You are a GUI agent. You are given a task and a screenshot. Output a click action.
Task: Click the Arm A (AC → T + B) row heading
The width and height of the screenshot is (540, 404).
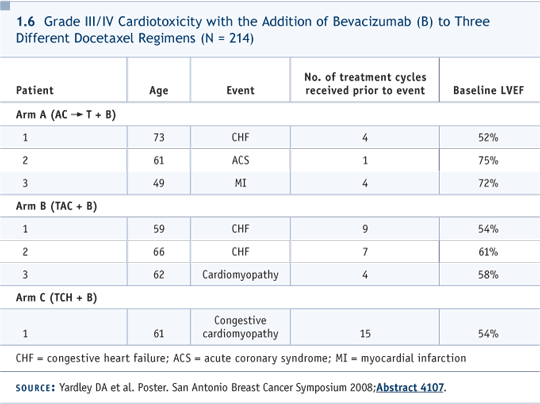(x=66, y=114)
